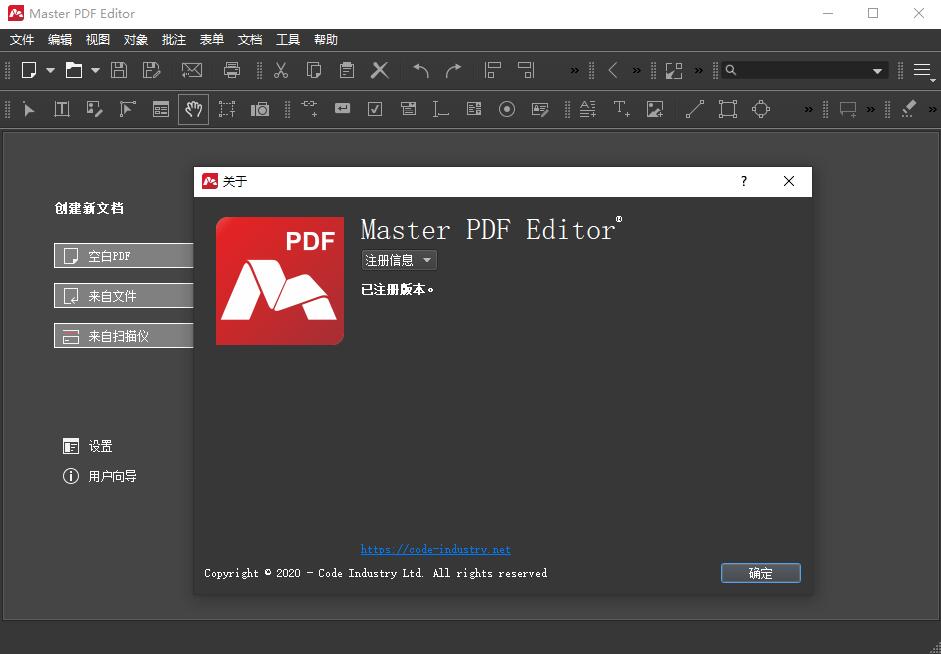The image size is (941, 654).
Task: Select the Edit Text tool
Action: (x=62, y=109)
